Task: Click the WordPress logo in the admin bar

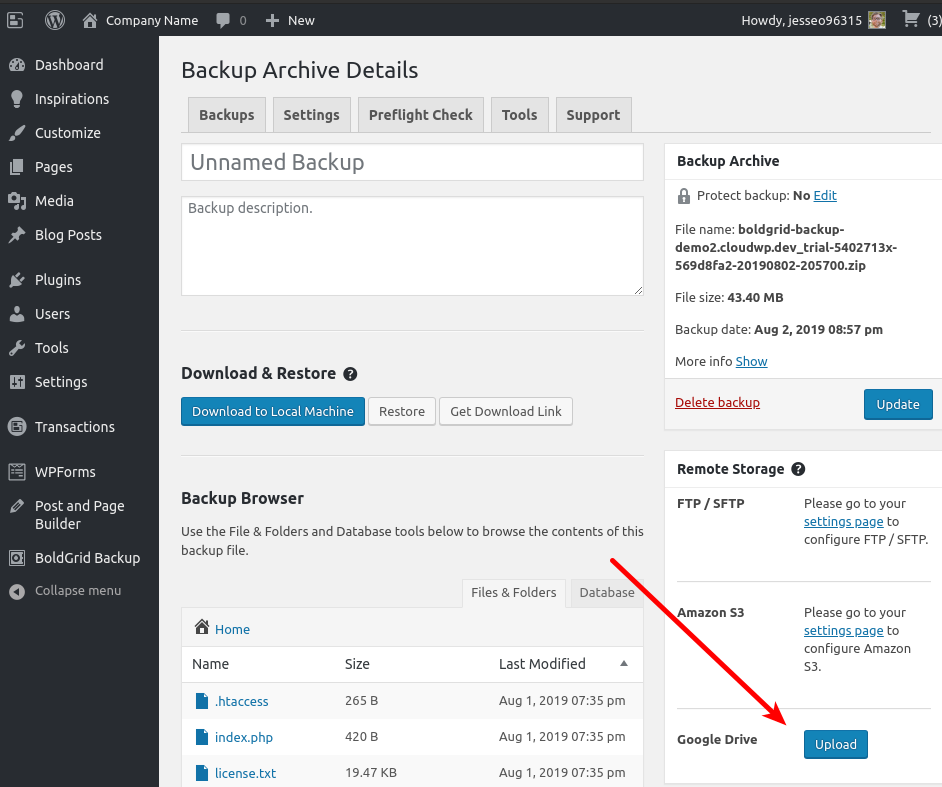Action: [55, 19]
